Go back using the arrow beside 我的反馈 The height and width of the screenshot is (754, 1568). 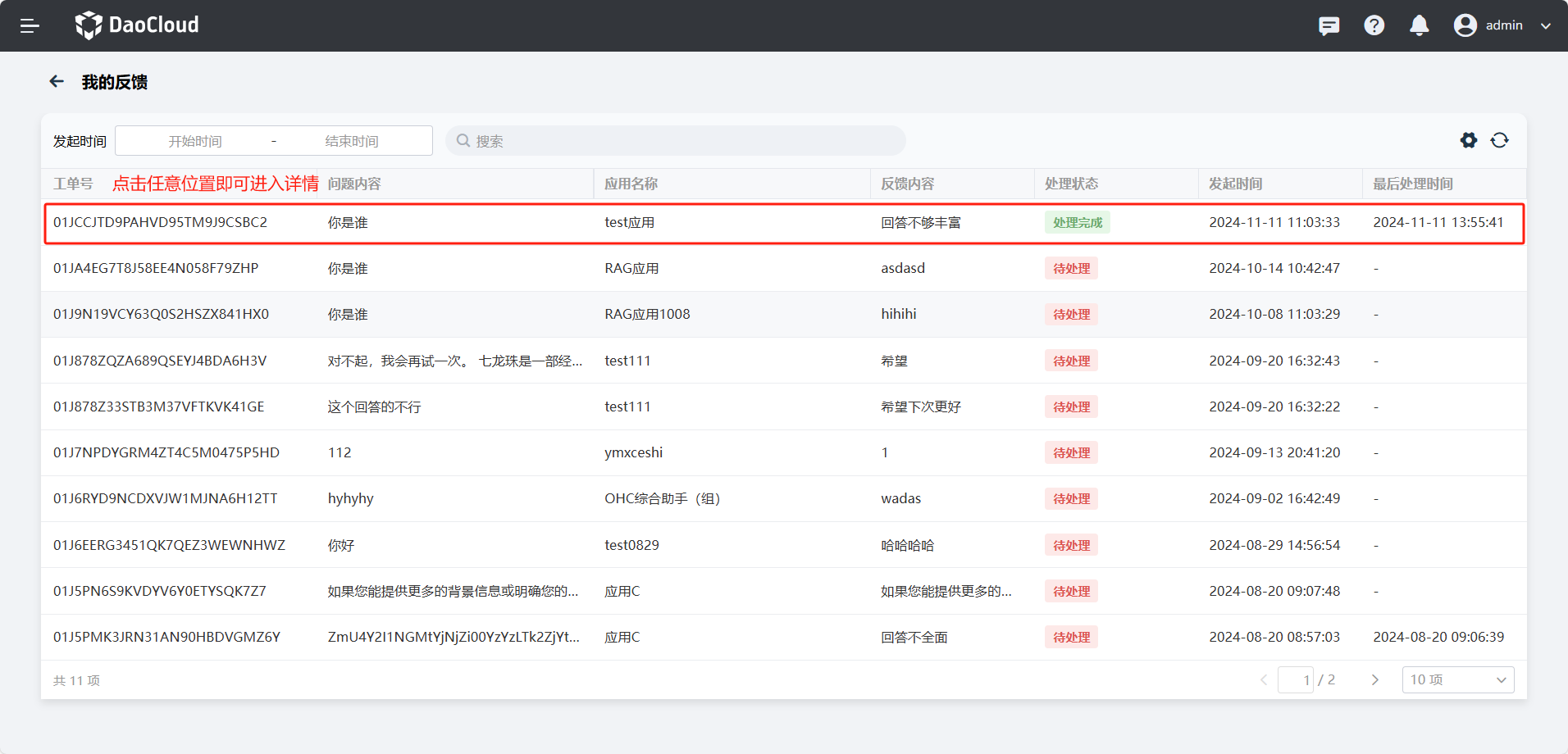click(57, 81)
